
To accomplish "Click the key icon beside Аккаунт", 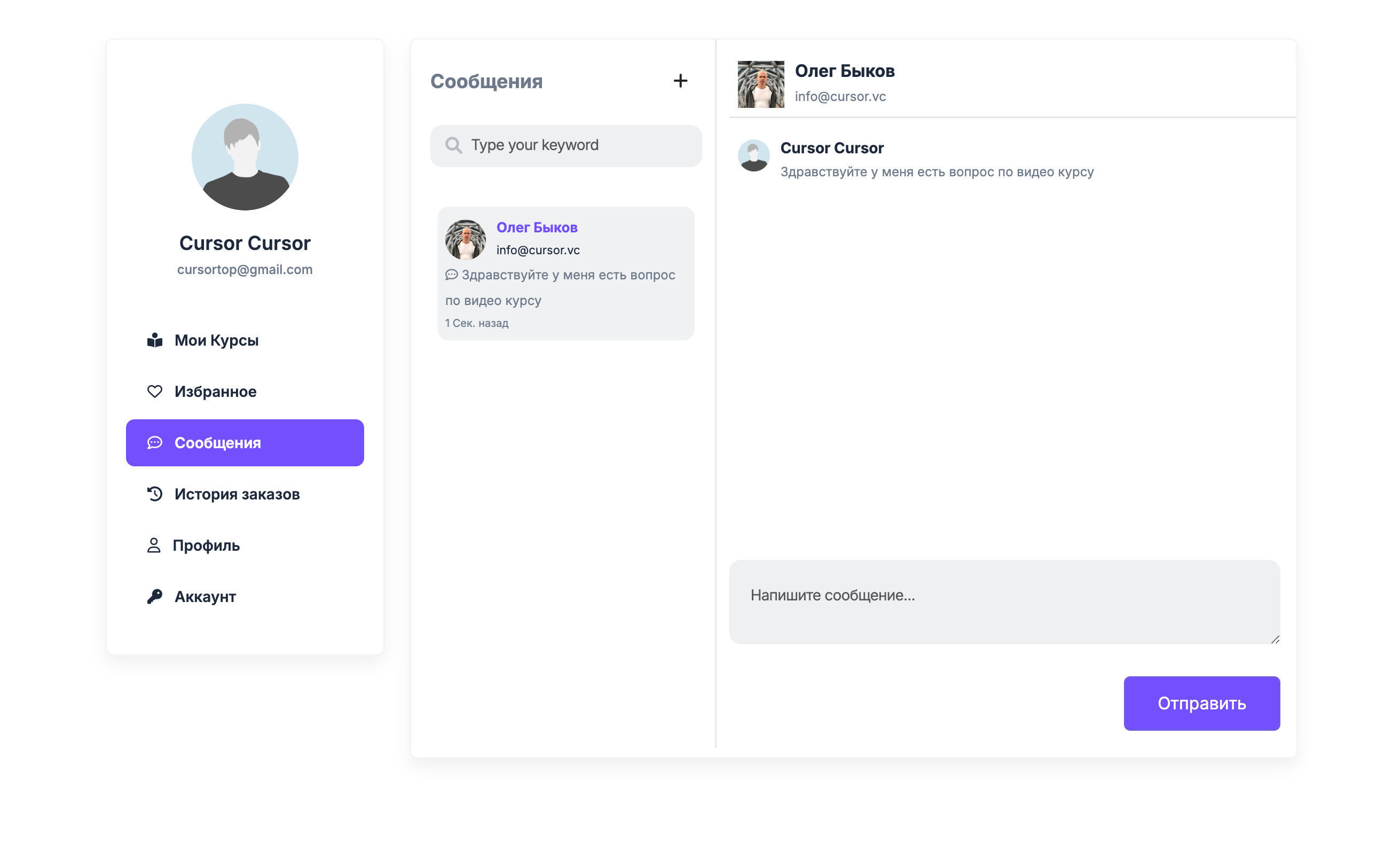I will 154,596.
